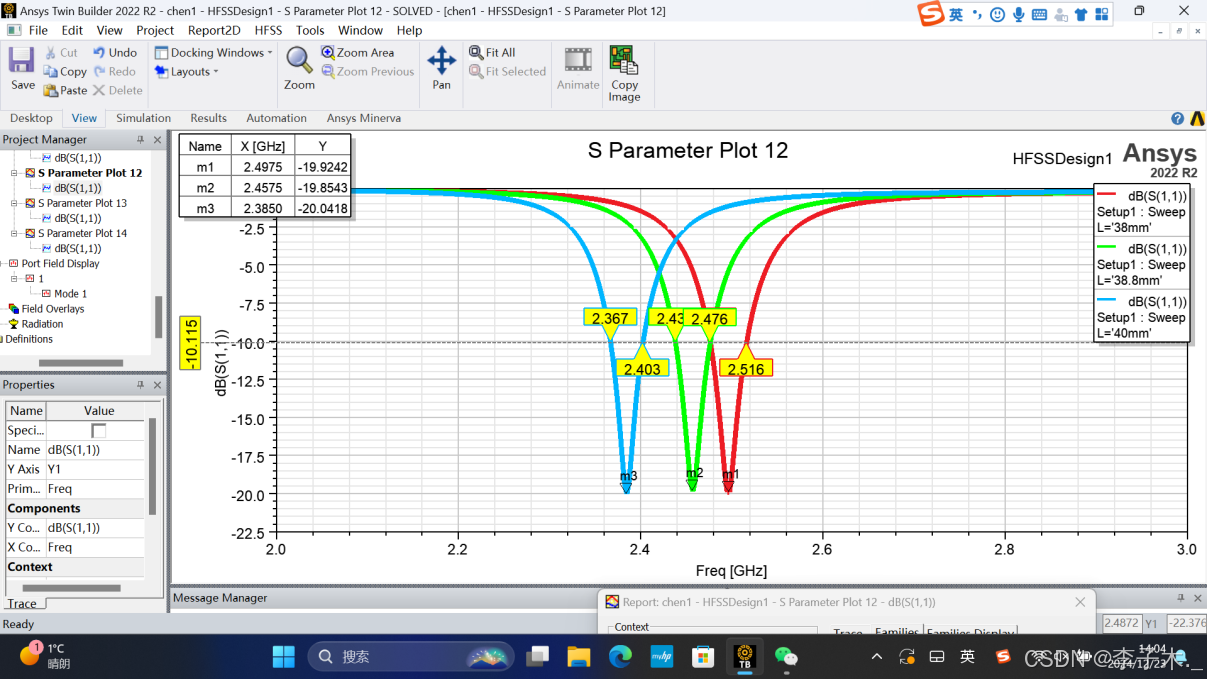Screen dimensions: 1207x679
Task: Select the Trace tab in Properties
Action: pyautogui.click(x=22, y=604)
